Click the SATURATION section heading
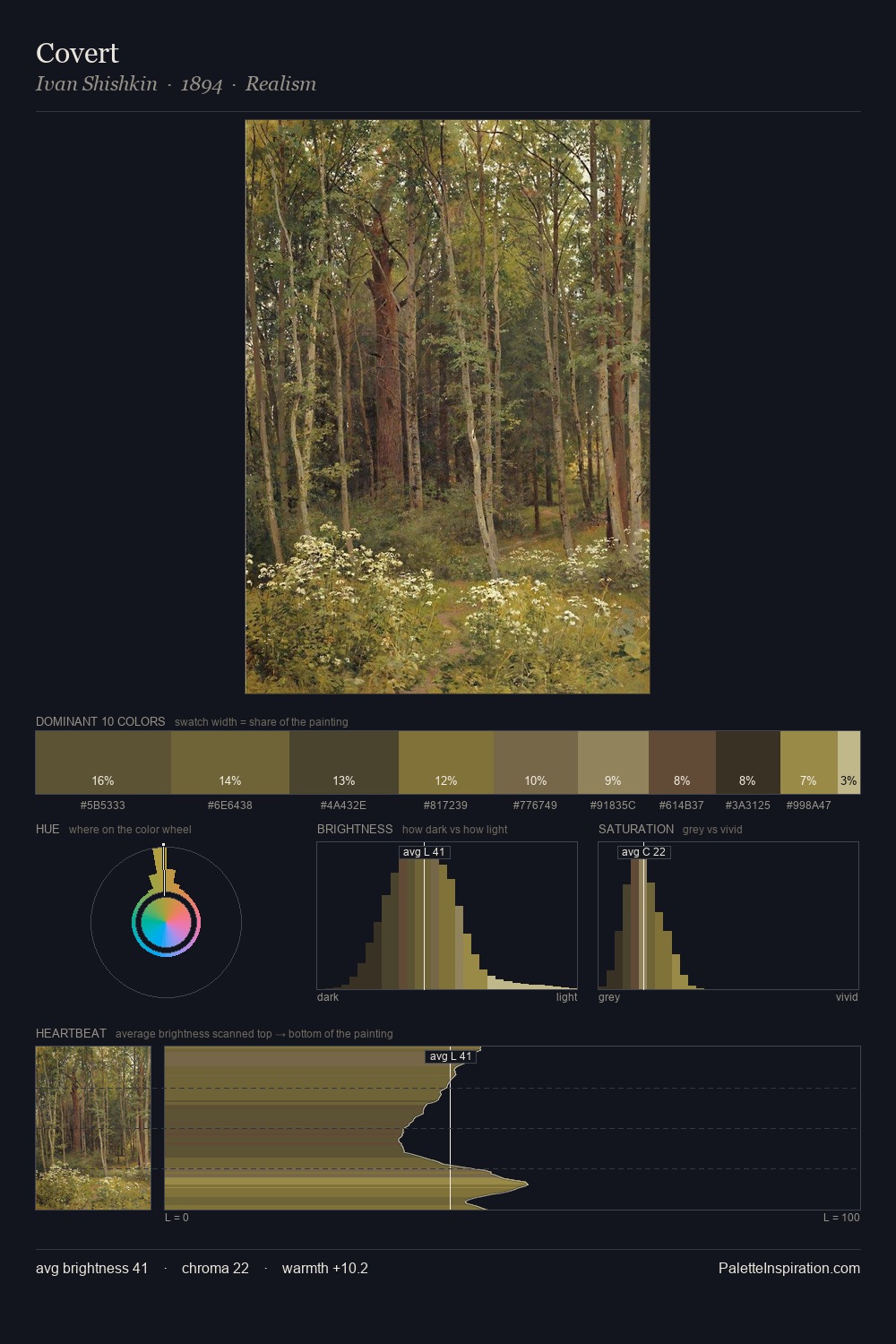 (x=636, y=829)
